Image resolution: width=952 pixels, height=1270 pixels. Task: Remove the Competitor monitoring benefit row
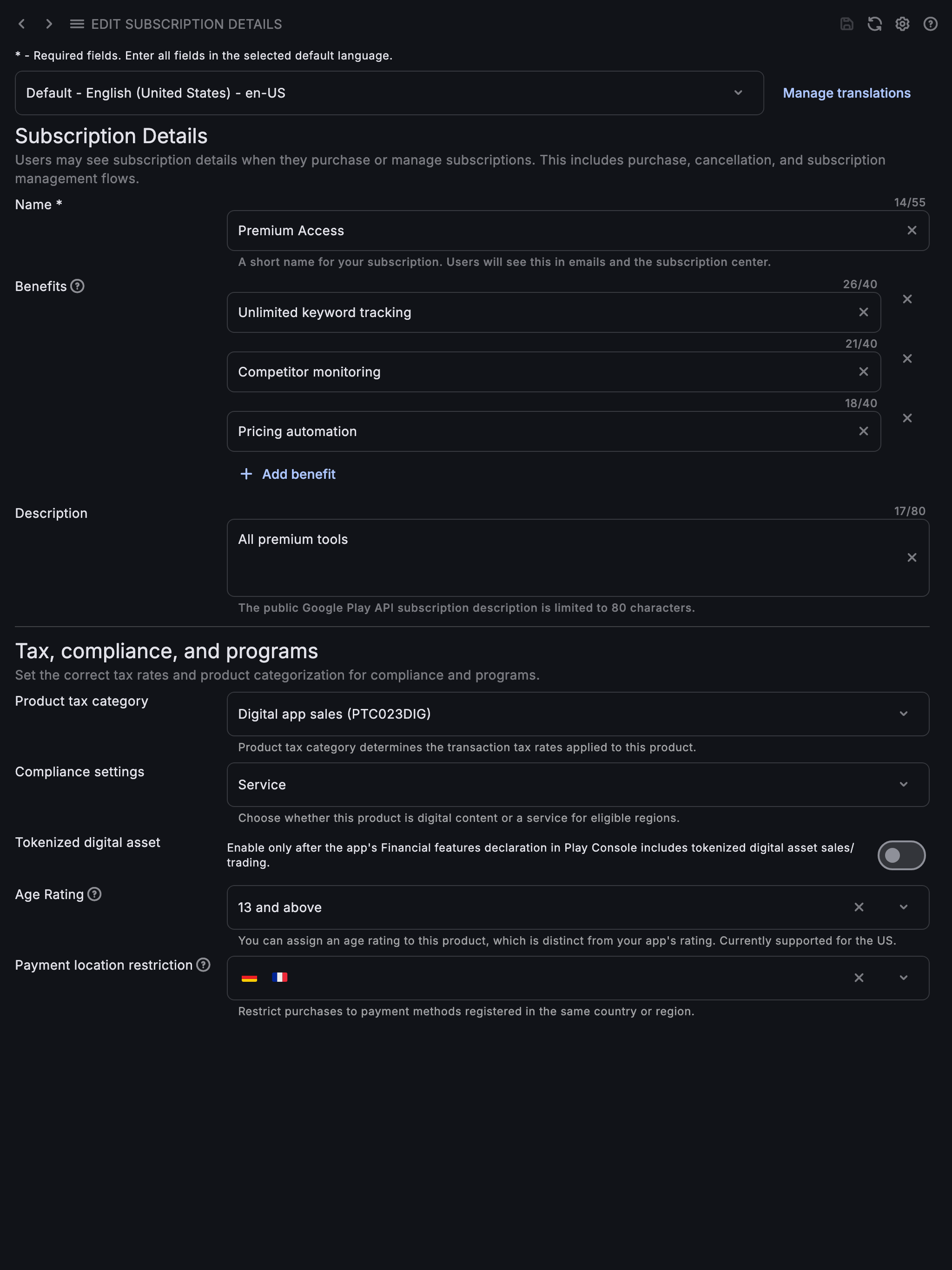tap(907, 358)
